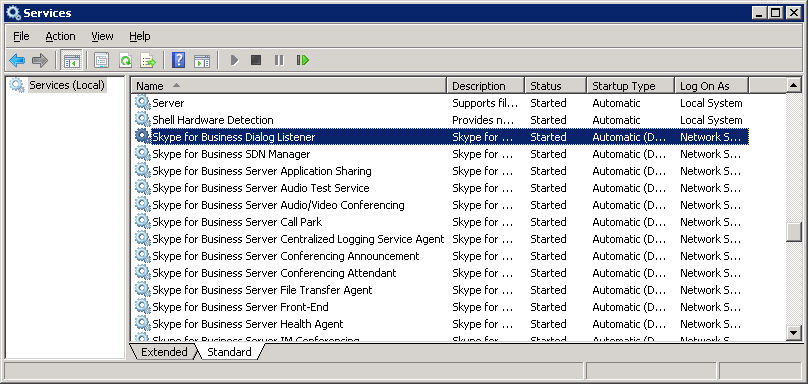Select Shell Hardware Detection service name
The image size is (808, 384).
click(213, 120)
